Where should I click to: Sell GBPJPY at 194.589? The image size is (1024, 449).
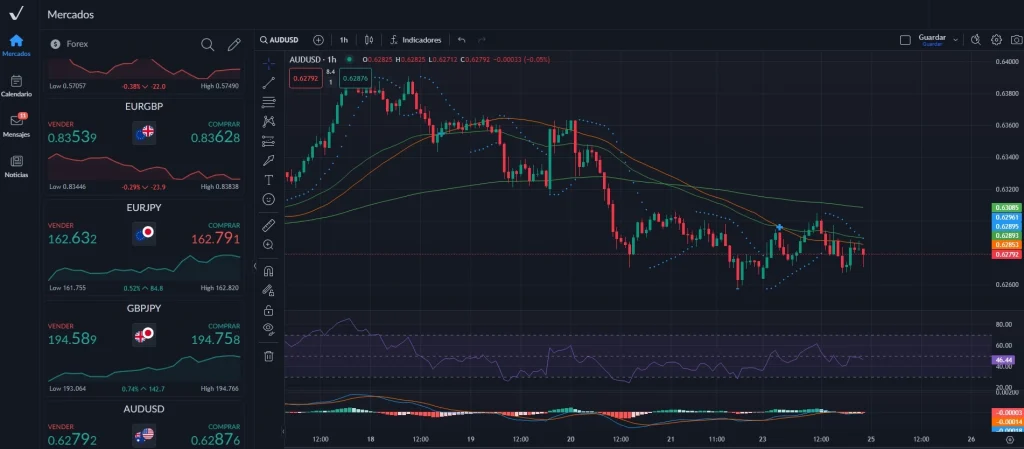tap(72, 339)
